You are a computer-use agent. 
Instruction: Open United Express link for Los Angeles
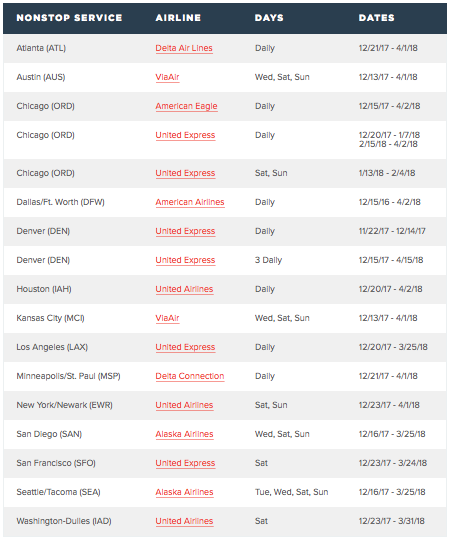185,347
